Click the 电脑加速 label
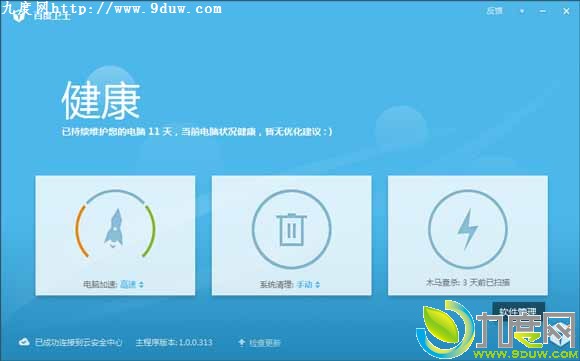 click(100, 284)
